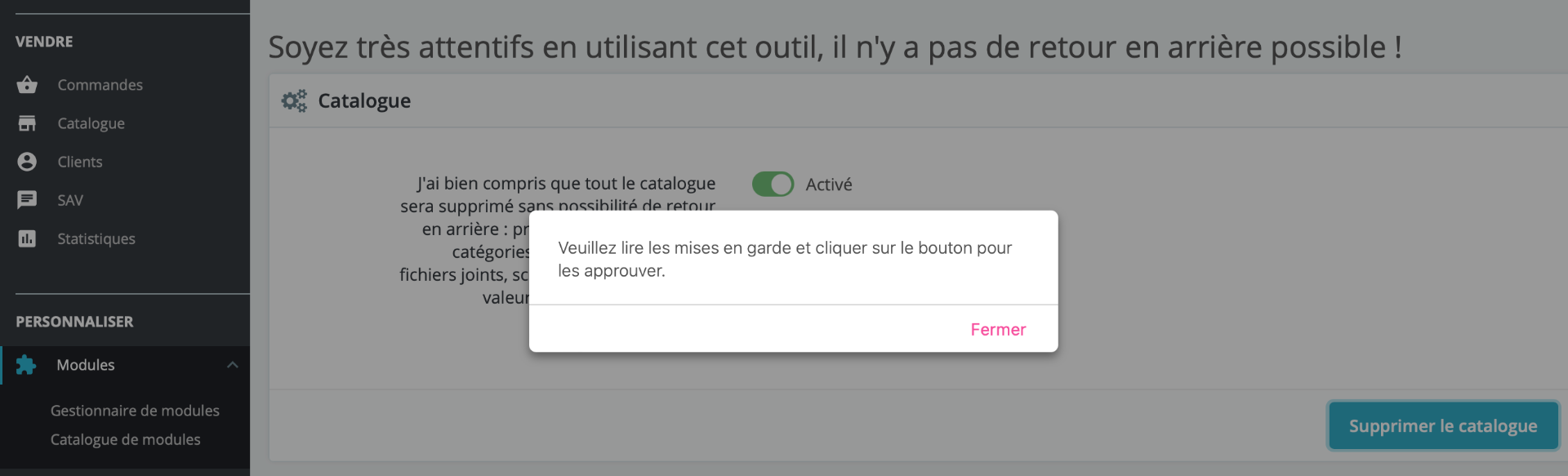Click the gears icon beside Catalogue heading
Image resolution: width=1568 pixels, height=476 pixels.
(294, 100)
